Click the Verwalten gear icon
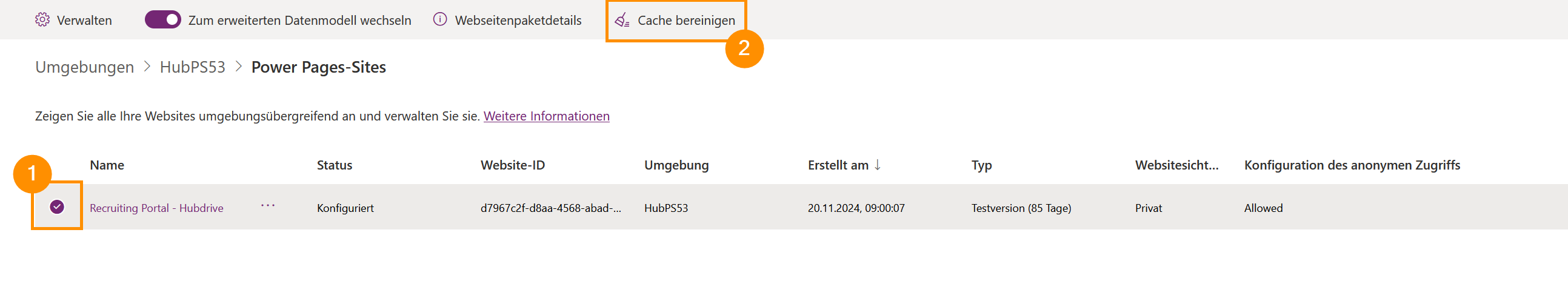1568x287 pixels. 42,20
